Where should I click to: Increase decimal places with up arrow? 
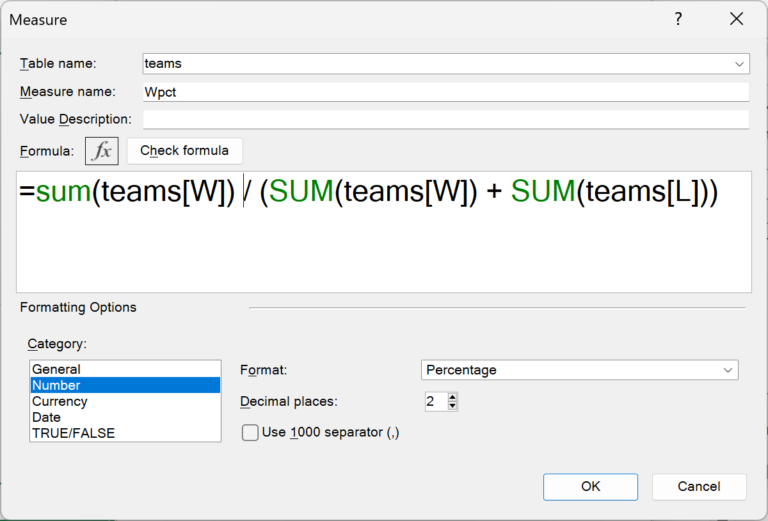(453, 397)
